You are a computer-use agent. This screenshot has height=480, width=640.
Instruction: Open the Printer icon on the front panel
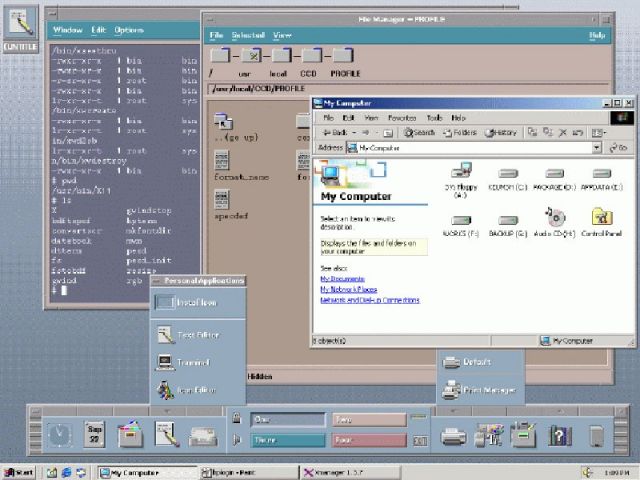click(x=453, y=437)
